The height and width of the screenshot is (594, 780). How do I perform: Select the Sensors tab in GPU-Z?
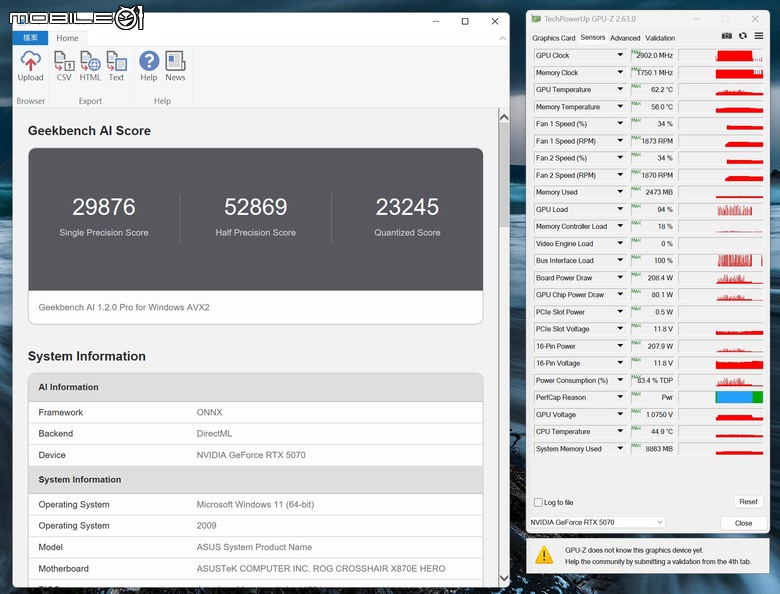click(592, 37)
